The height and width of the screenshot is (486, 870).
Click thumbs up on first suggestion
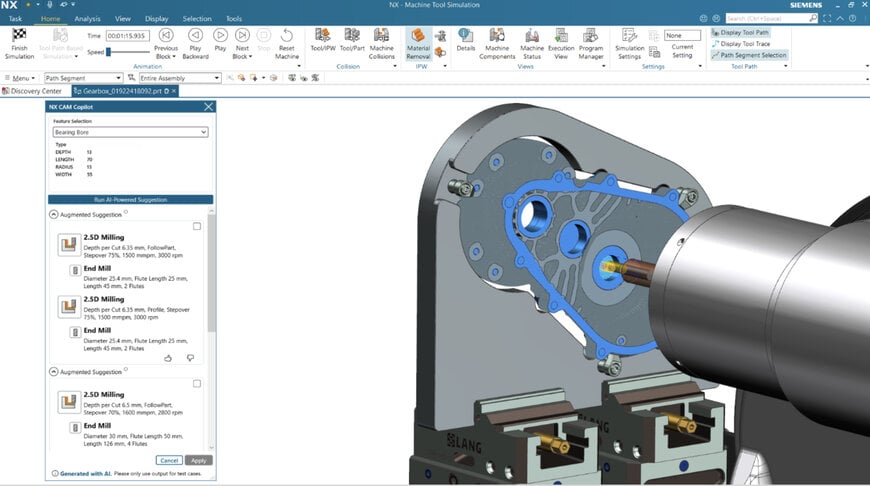tap(168, 357)
